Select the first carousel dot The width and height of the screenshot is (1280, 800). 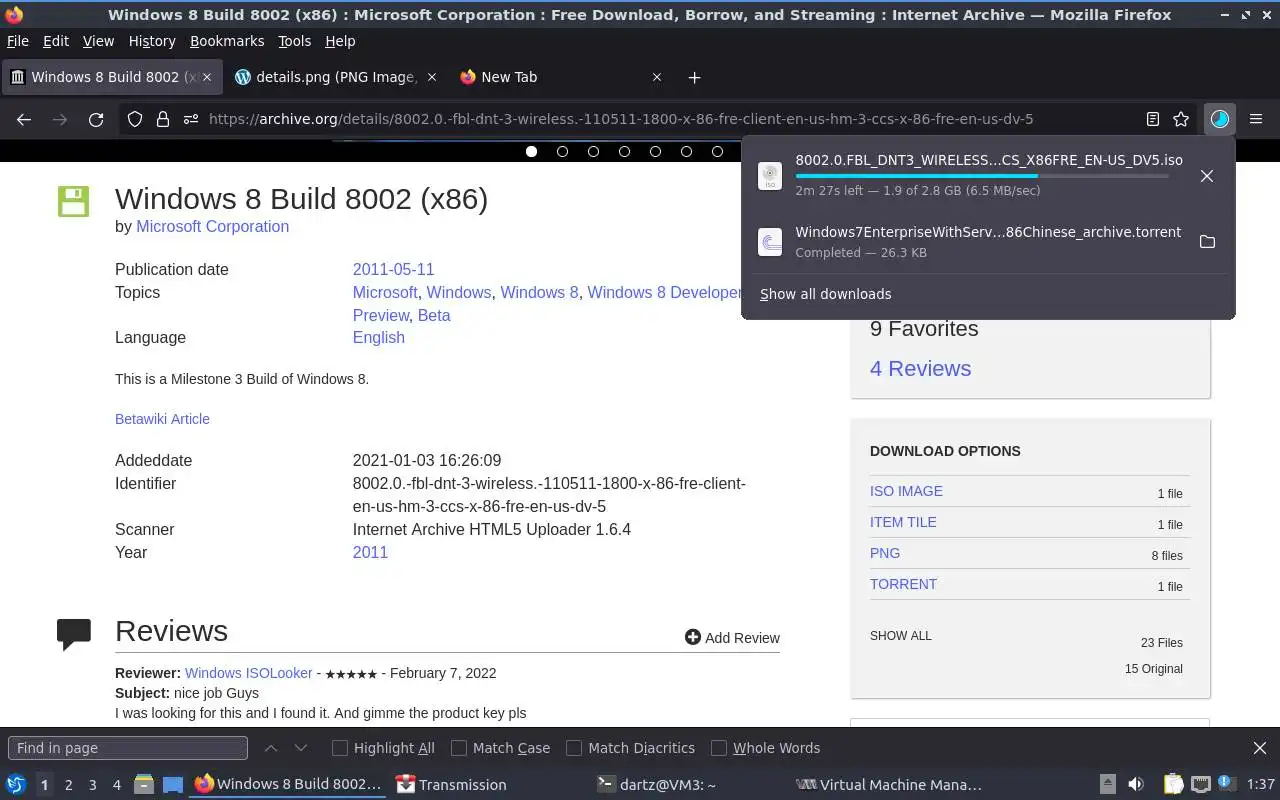coord(531,152)
